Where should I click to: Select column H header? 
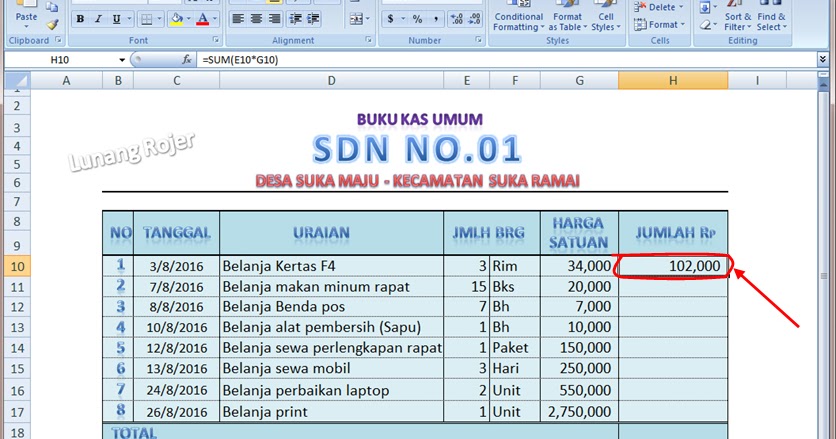coord(673,81)
